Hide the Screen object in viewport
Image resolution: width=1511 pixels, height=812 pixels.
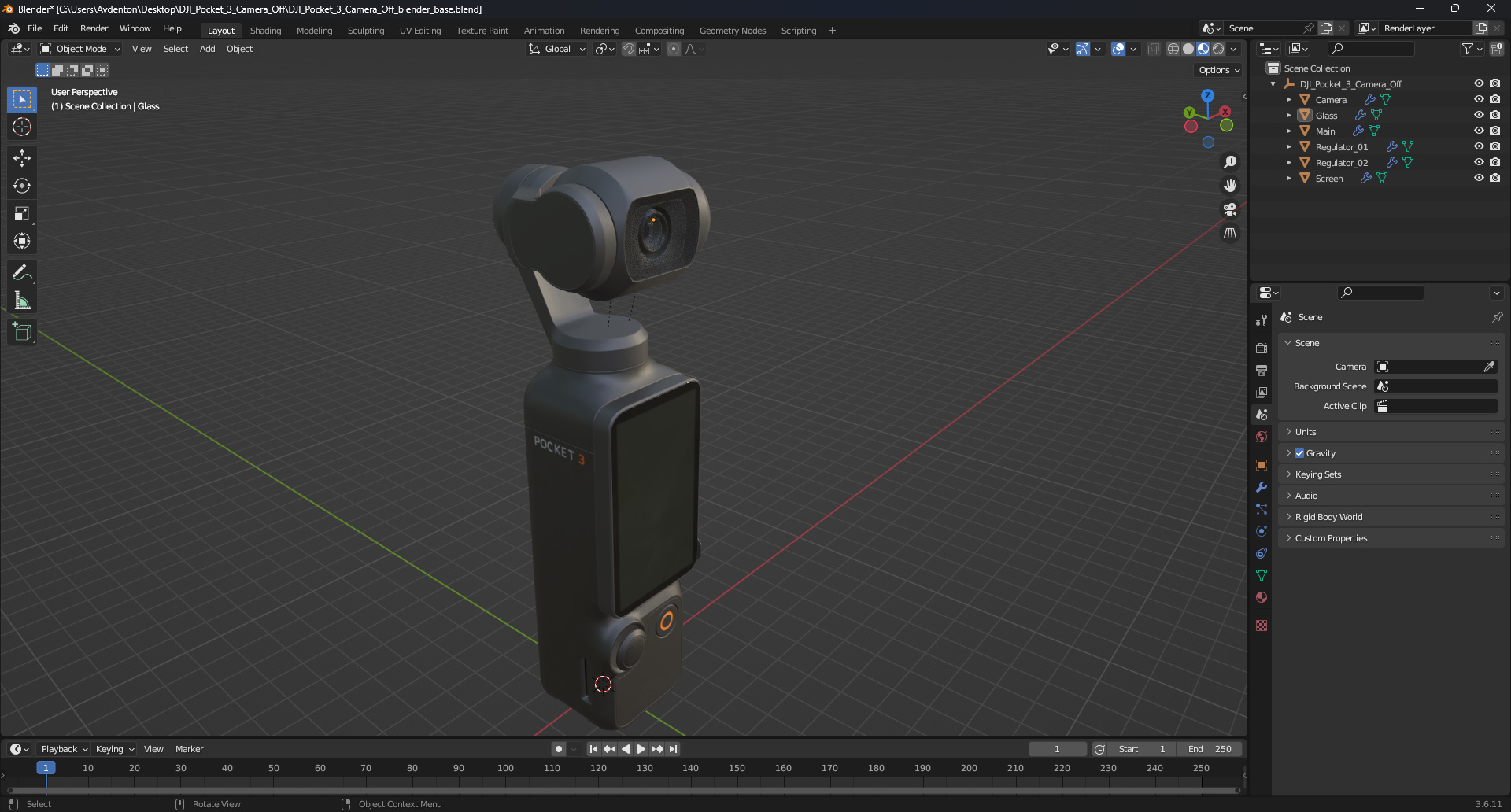pos(1479,178)
